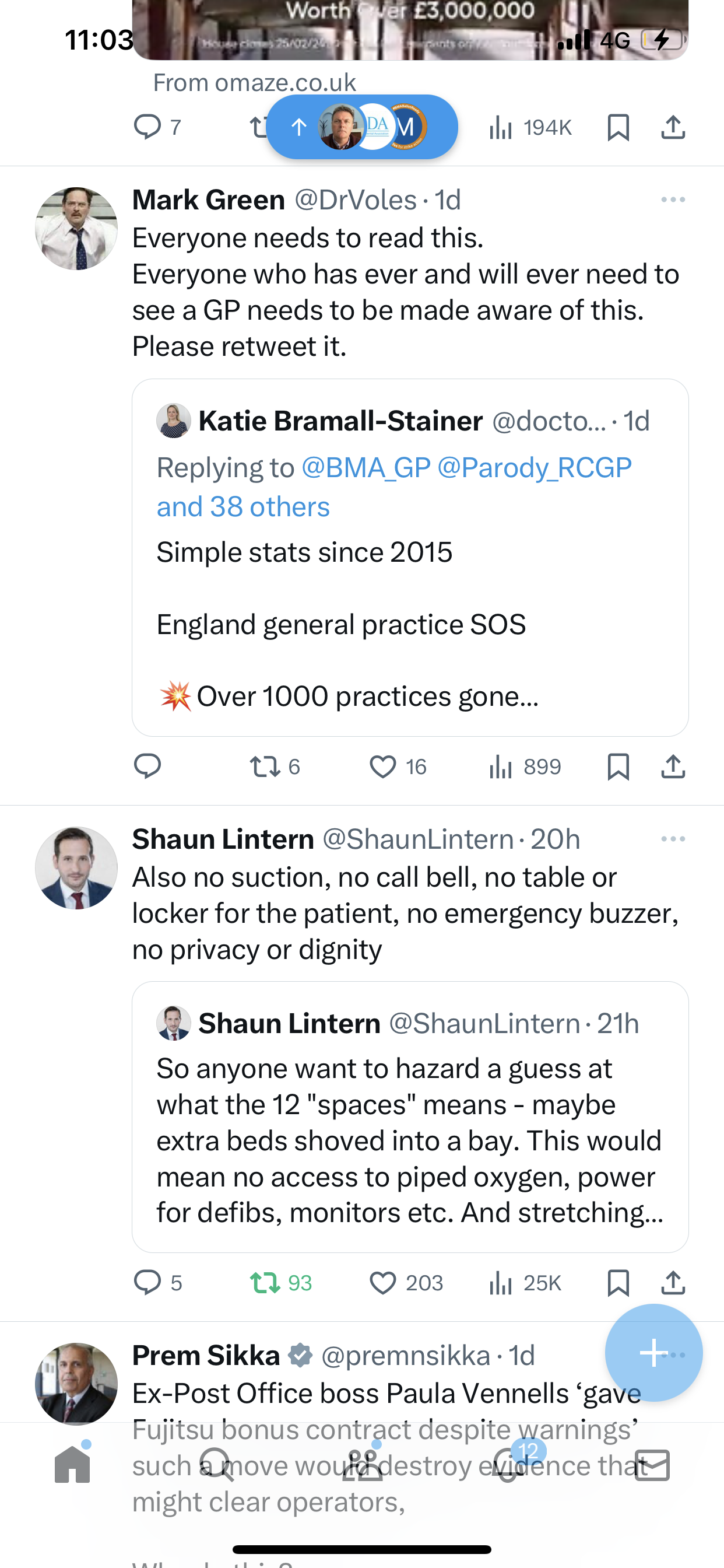Open quoted tweet by Katie Bramall-Stainer
The width and height of the screenshot is (724, 1568).
pyautogui.click(x=410, y=557)
